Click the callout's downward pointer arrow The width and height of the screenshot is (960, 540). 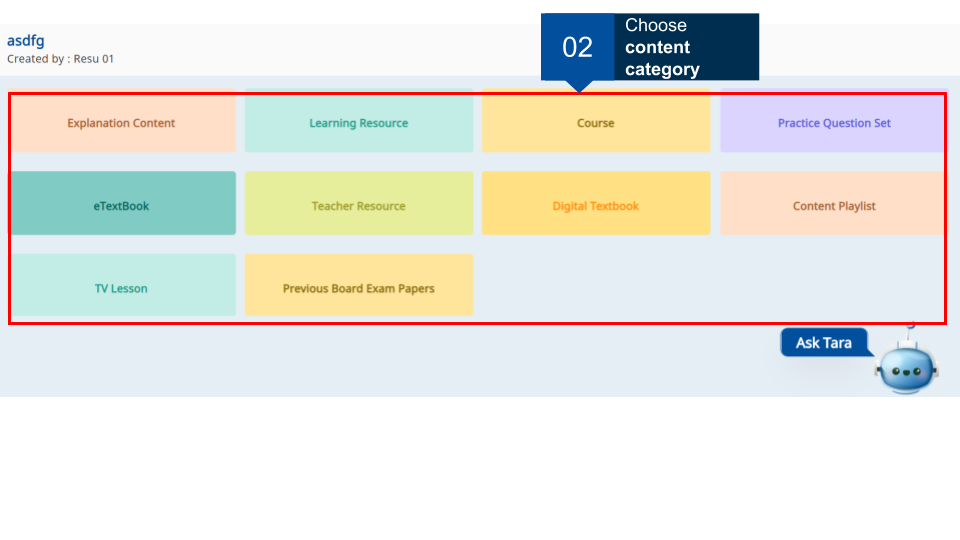[x=577, y=87]
